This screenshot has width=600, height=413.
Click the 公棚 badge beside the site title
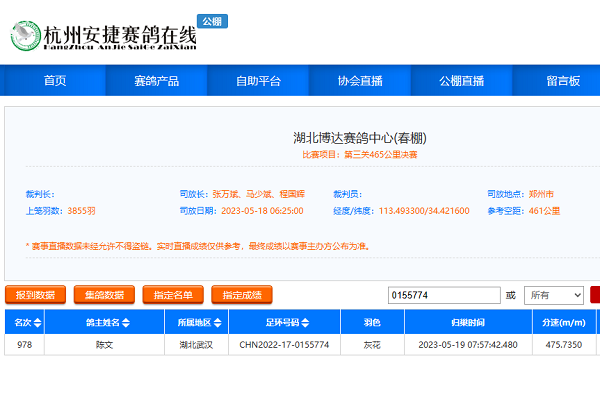click(212, 21)
